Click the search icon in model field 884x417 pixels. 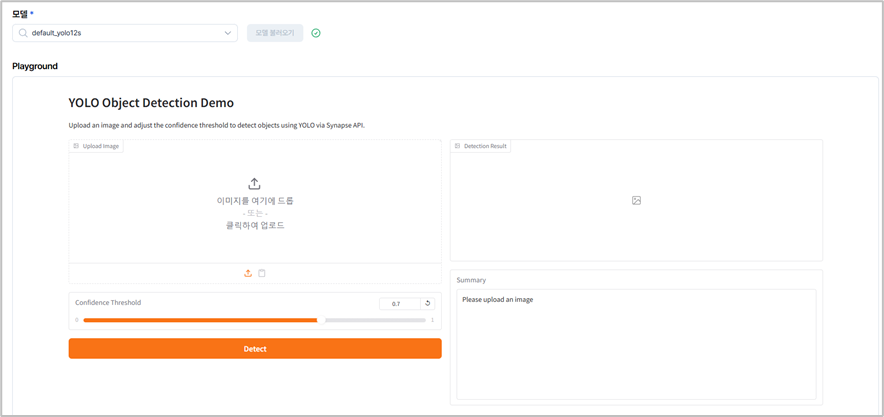[x=23, y=33]
